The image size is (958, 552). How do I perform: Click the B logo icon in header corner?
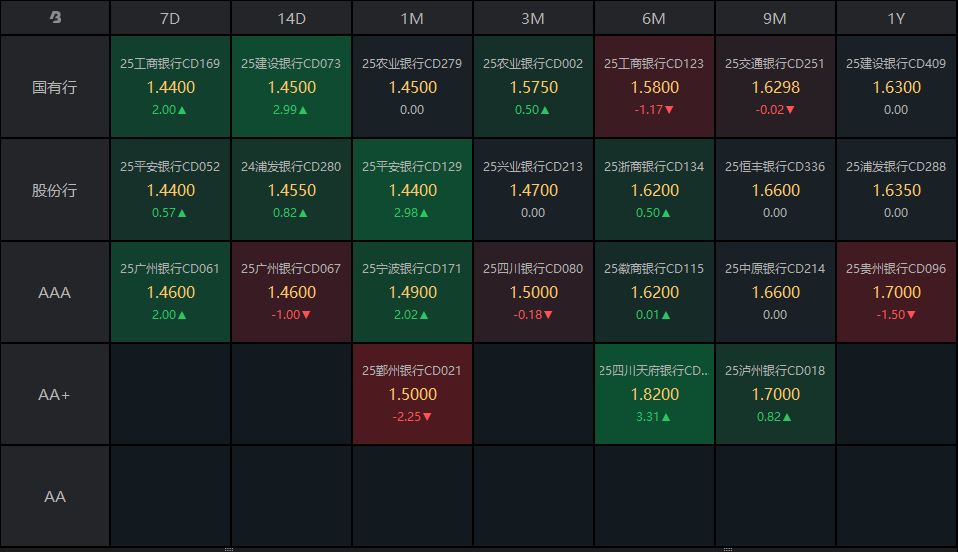55,18
